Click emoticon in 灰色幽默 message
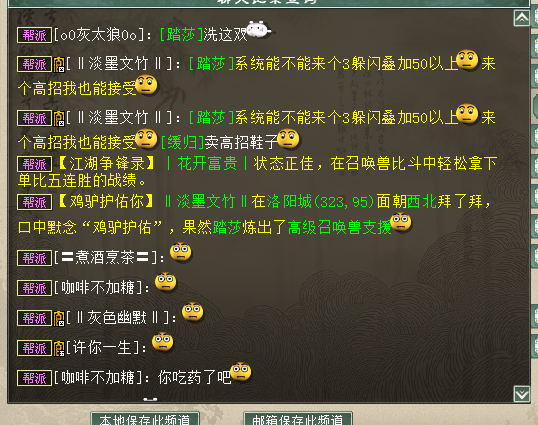Screen dimensions: 538x425 click(192, 312)
